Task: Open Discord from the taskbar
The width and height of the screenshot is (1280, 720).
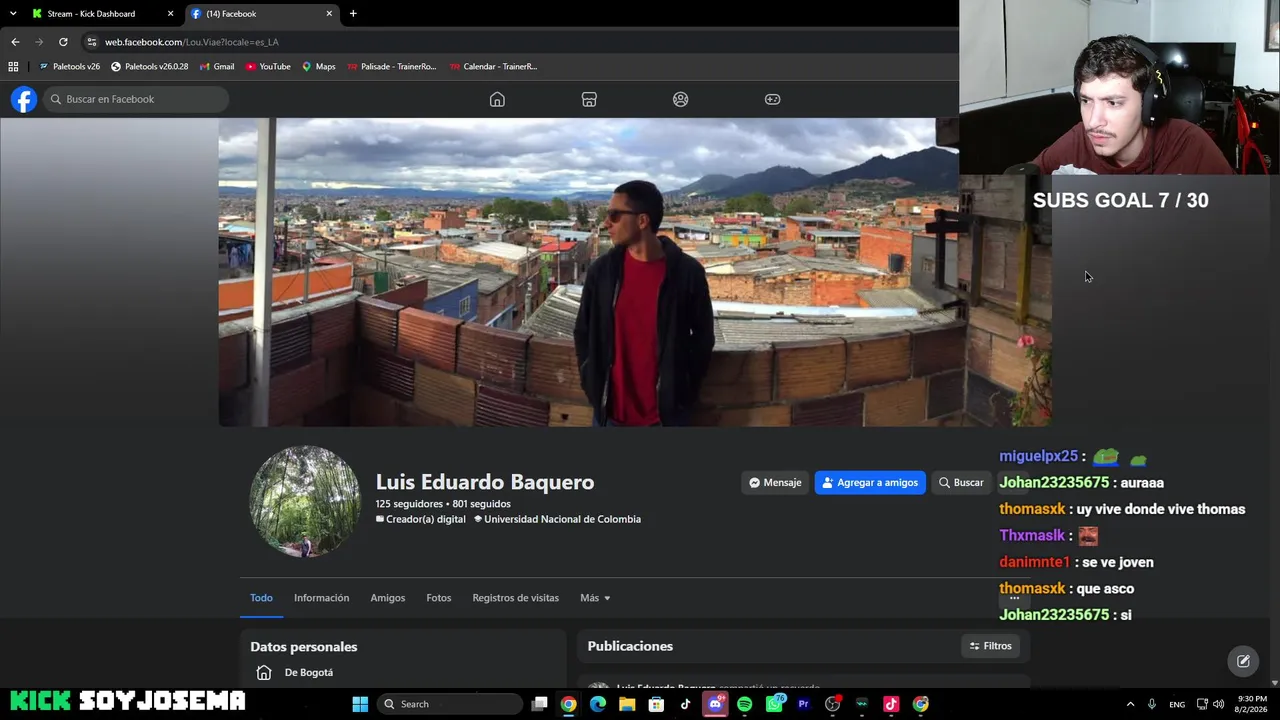Action: (x=715, y=704)
